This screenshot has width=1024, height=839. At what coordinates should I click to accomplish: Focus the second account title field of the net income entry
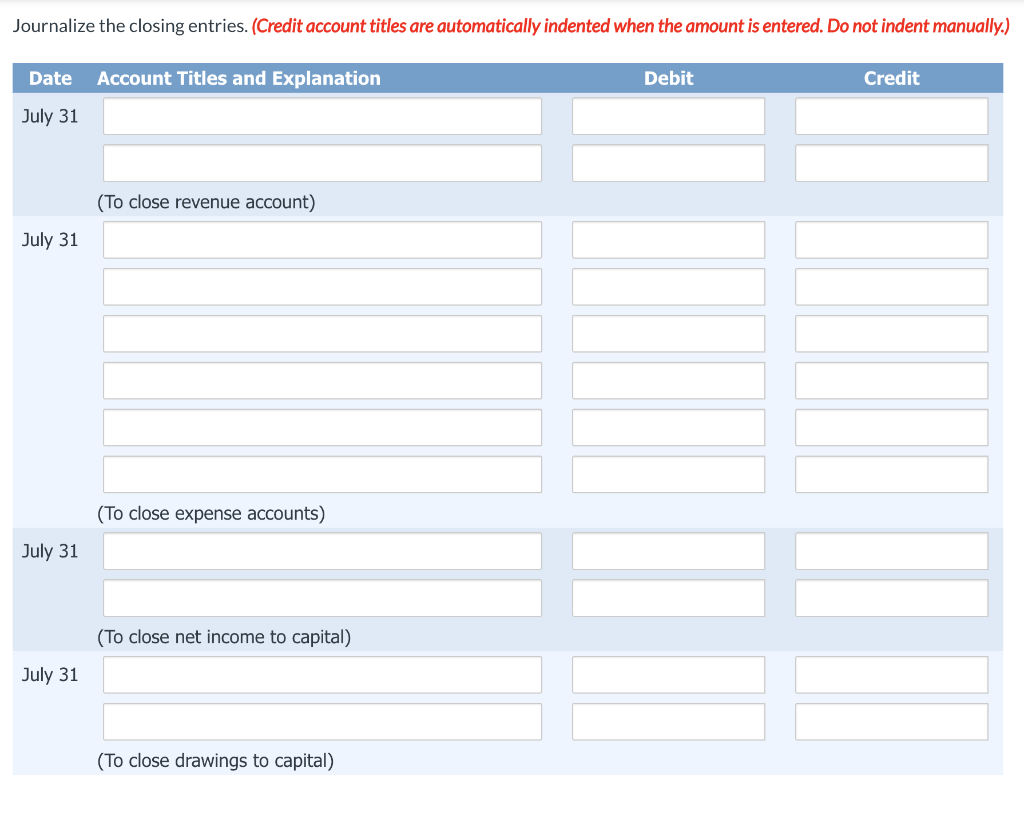pos(322,598)
